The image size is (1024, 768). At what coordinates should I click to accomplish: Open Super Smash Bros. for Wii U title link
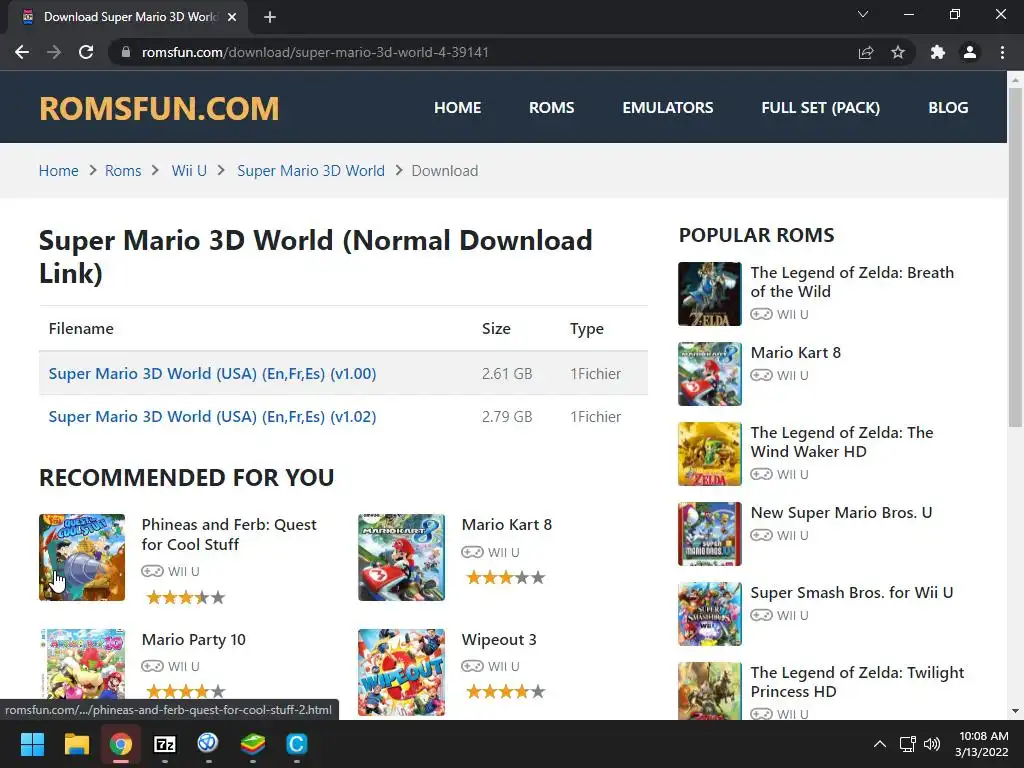click(x=852, y=592)
